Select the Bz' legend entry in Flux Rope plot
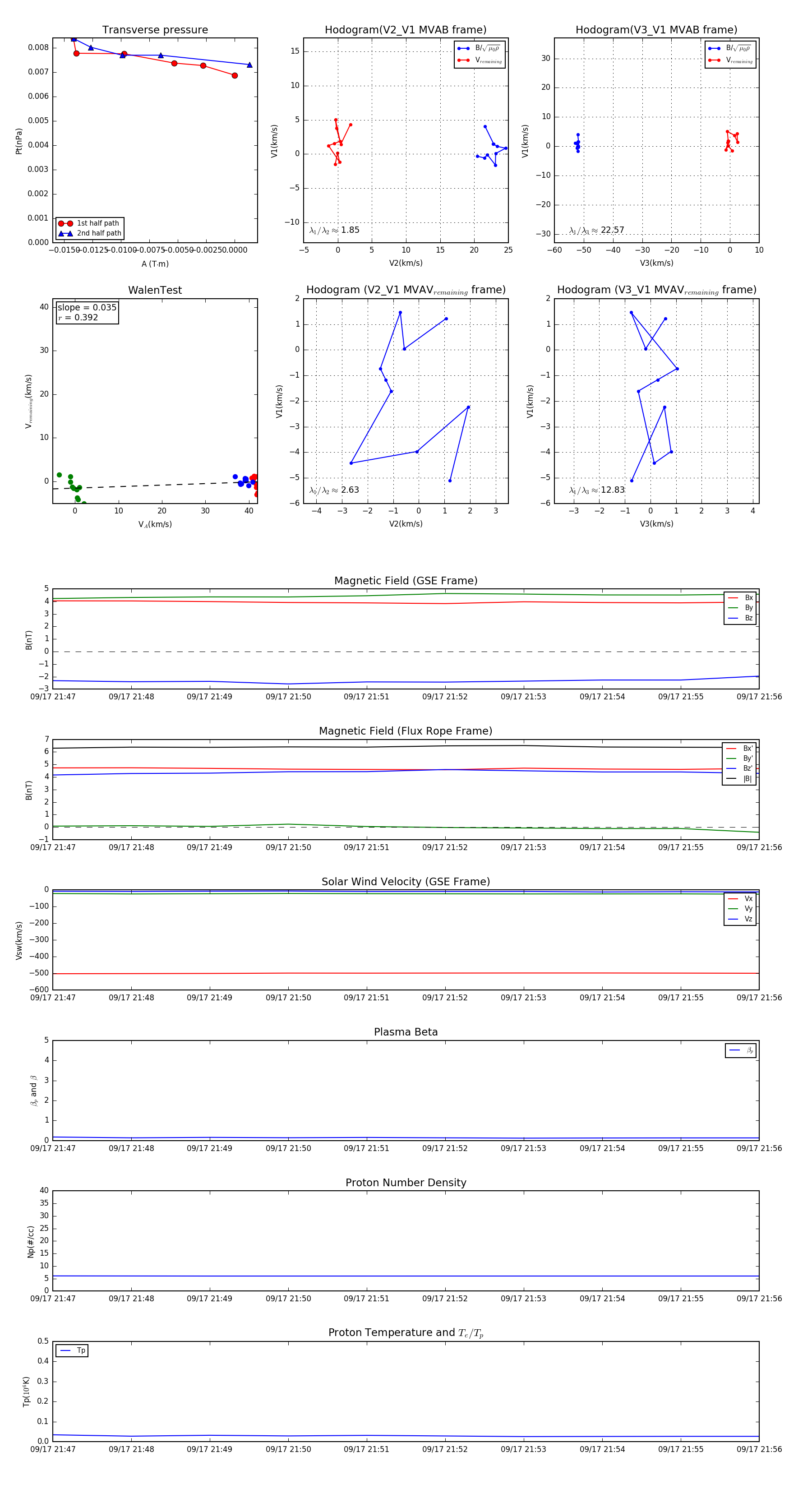Image resolution: width=812 pixels, height=1489 pixels. click(740, 768)
